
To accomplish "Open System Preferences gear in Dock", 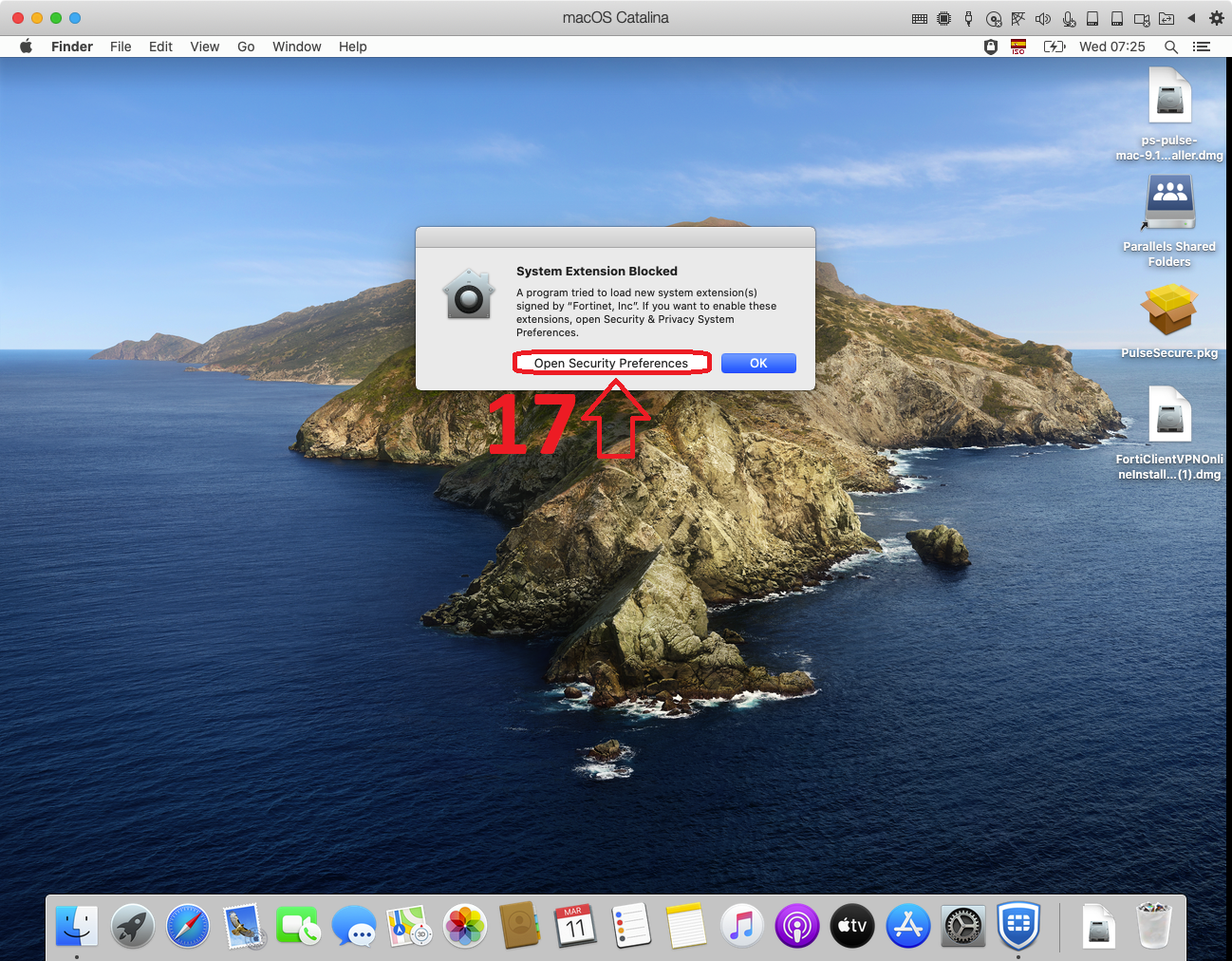I will click(x=963, y=926).
